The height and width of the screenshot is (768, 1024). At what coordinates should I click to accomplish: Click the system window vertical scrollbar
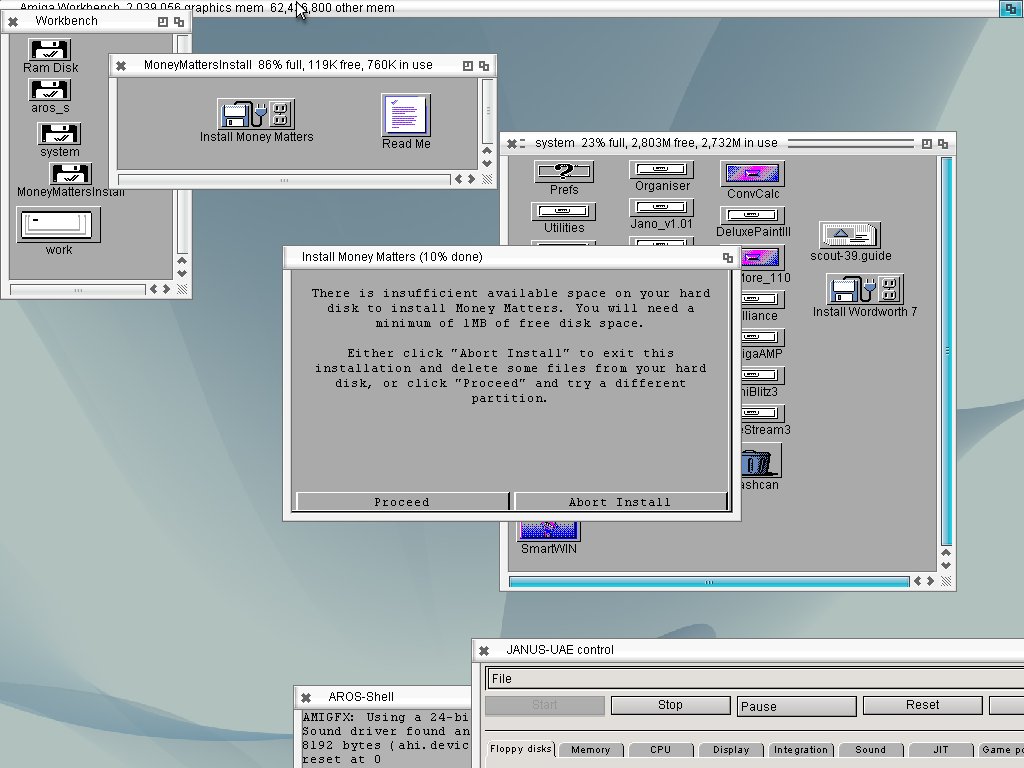coord(946,351)
